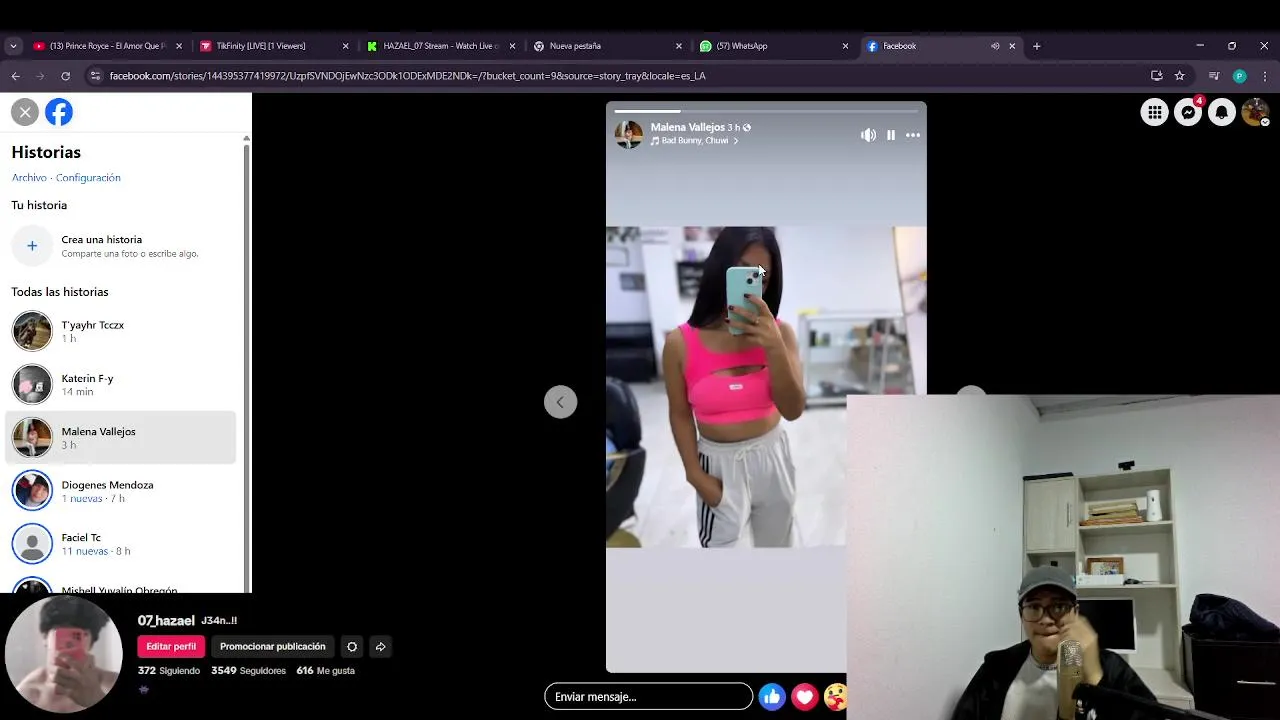This screenshot has height=720, width=1280.
Task: Open the account profile picture menu
Action: [x=1255, y=113]
